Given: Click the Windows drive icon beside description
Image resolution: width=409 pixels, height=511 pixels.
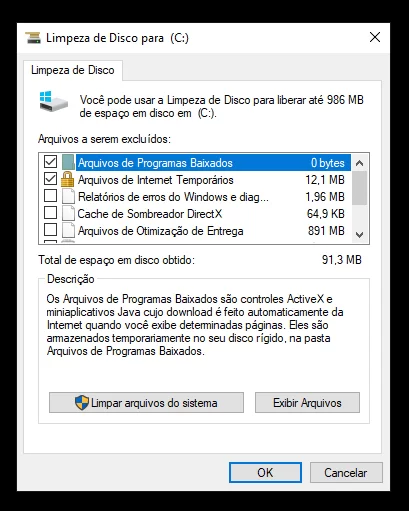Looking at the screenshot, I should [53, 101].
